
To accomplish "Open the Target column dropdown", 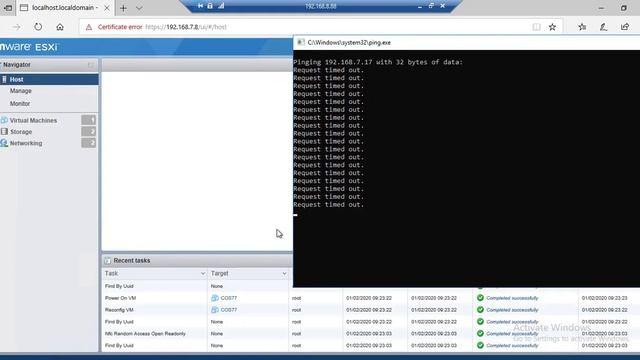I will (284, 273).
